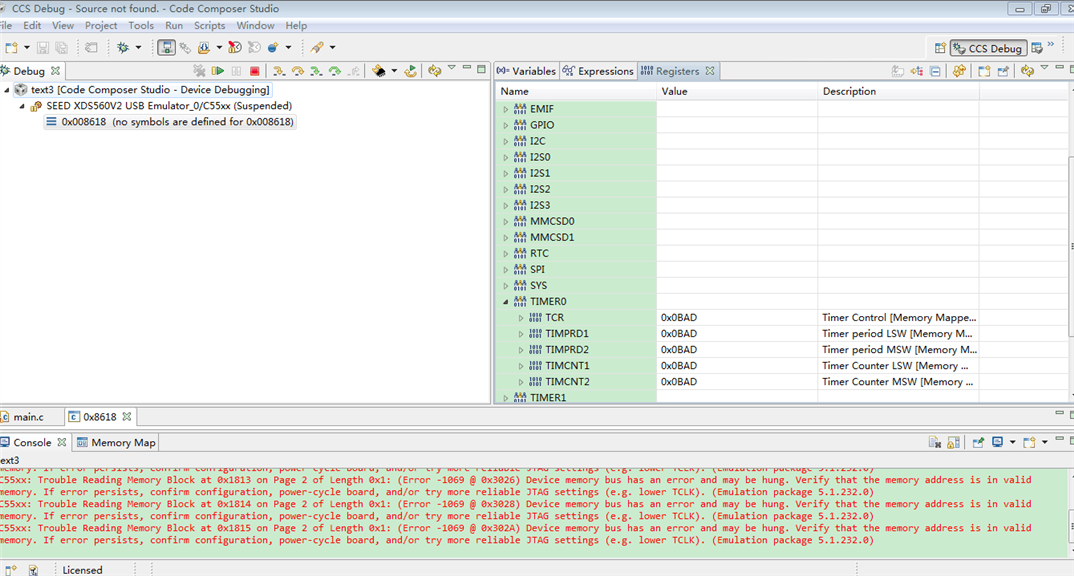
Task: Click the Debug bug icon in toolbar
Action: pos(123,47)
